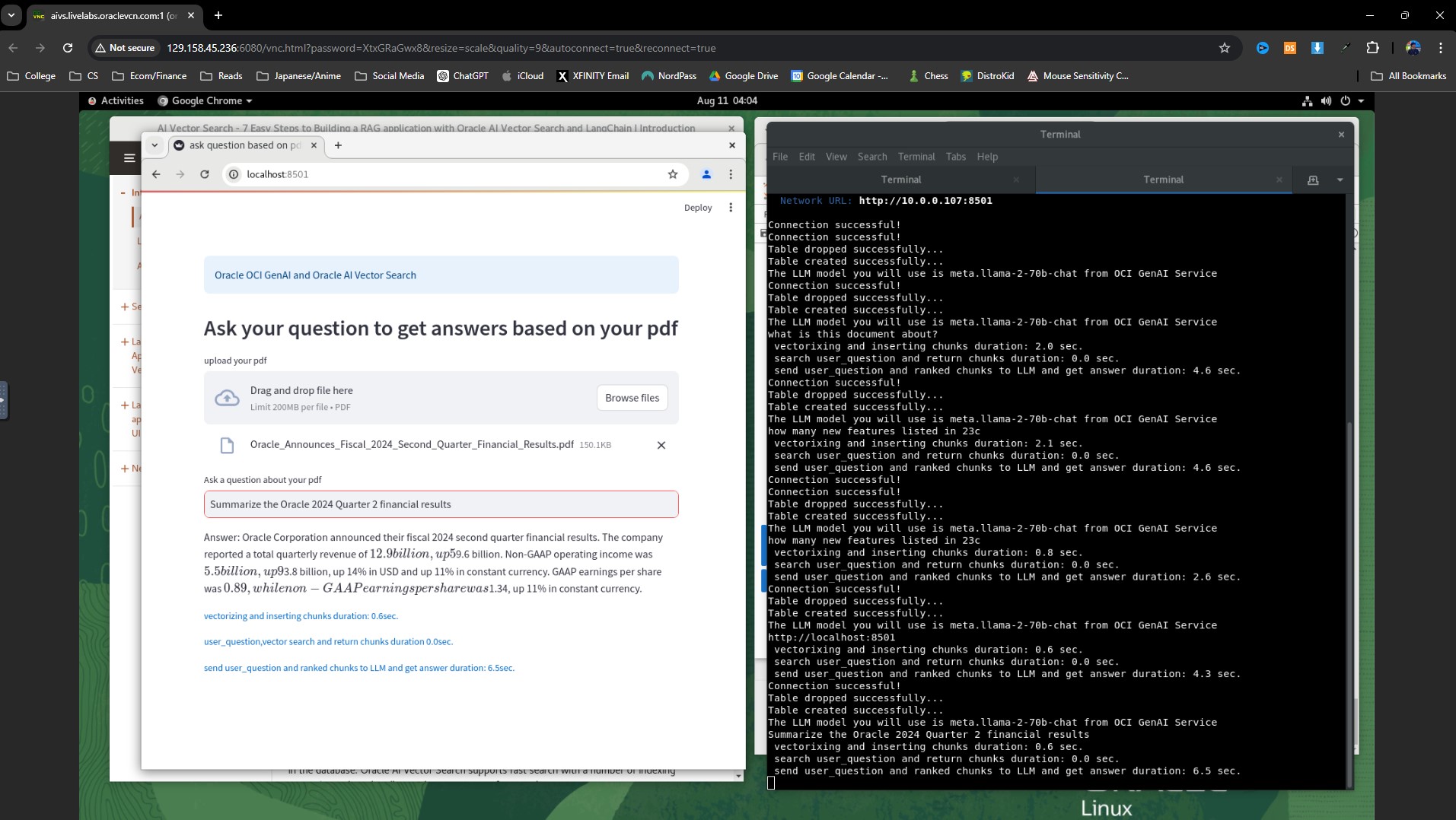Open the GNOME power menu icon

click(1345, 100)
